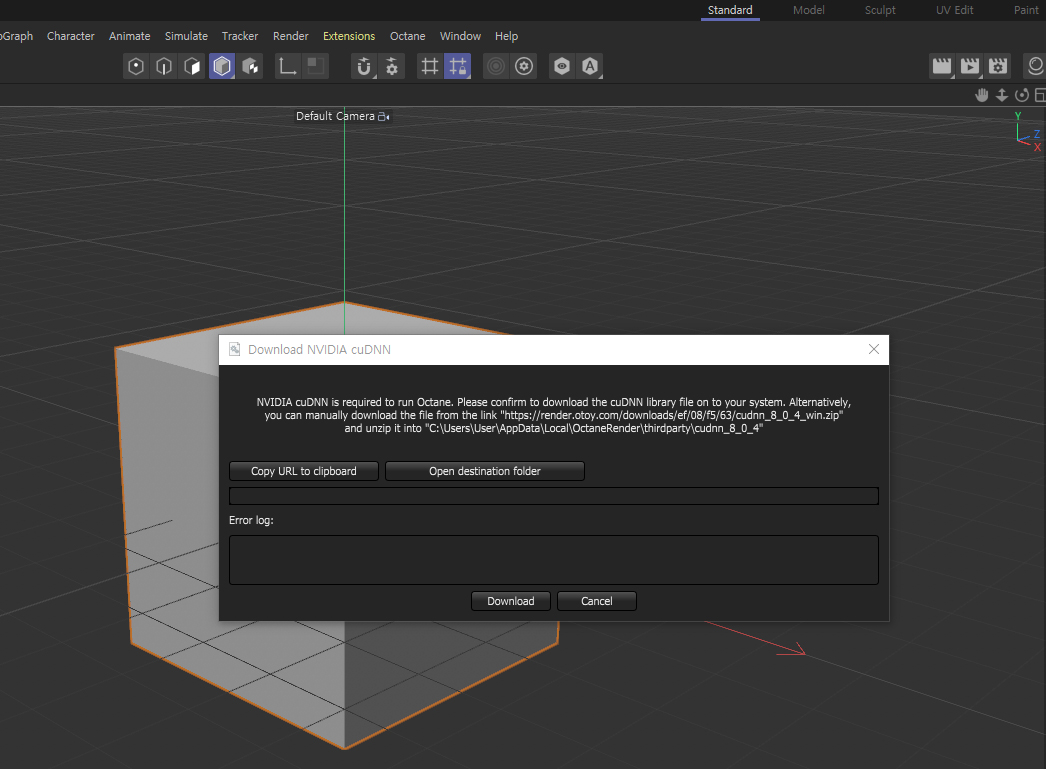Click the Download button
Image resolution: width=1046 pixels, height=769 pixels.
pyautogui.click(x=511, y=601)
